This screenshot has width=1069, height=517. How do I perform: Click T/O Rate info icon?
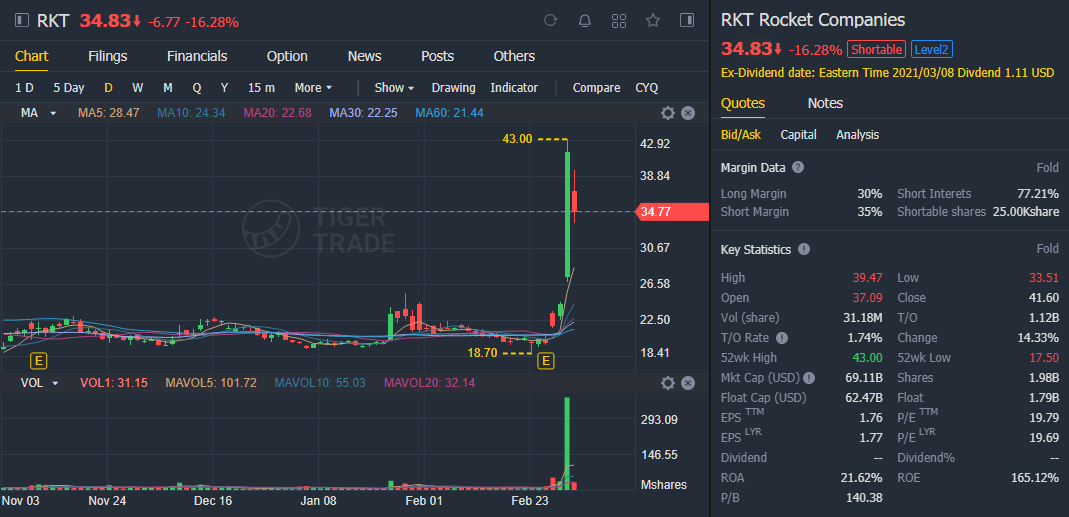coord(782,338)
